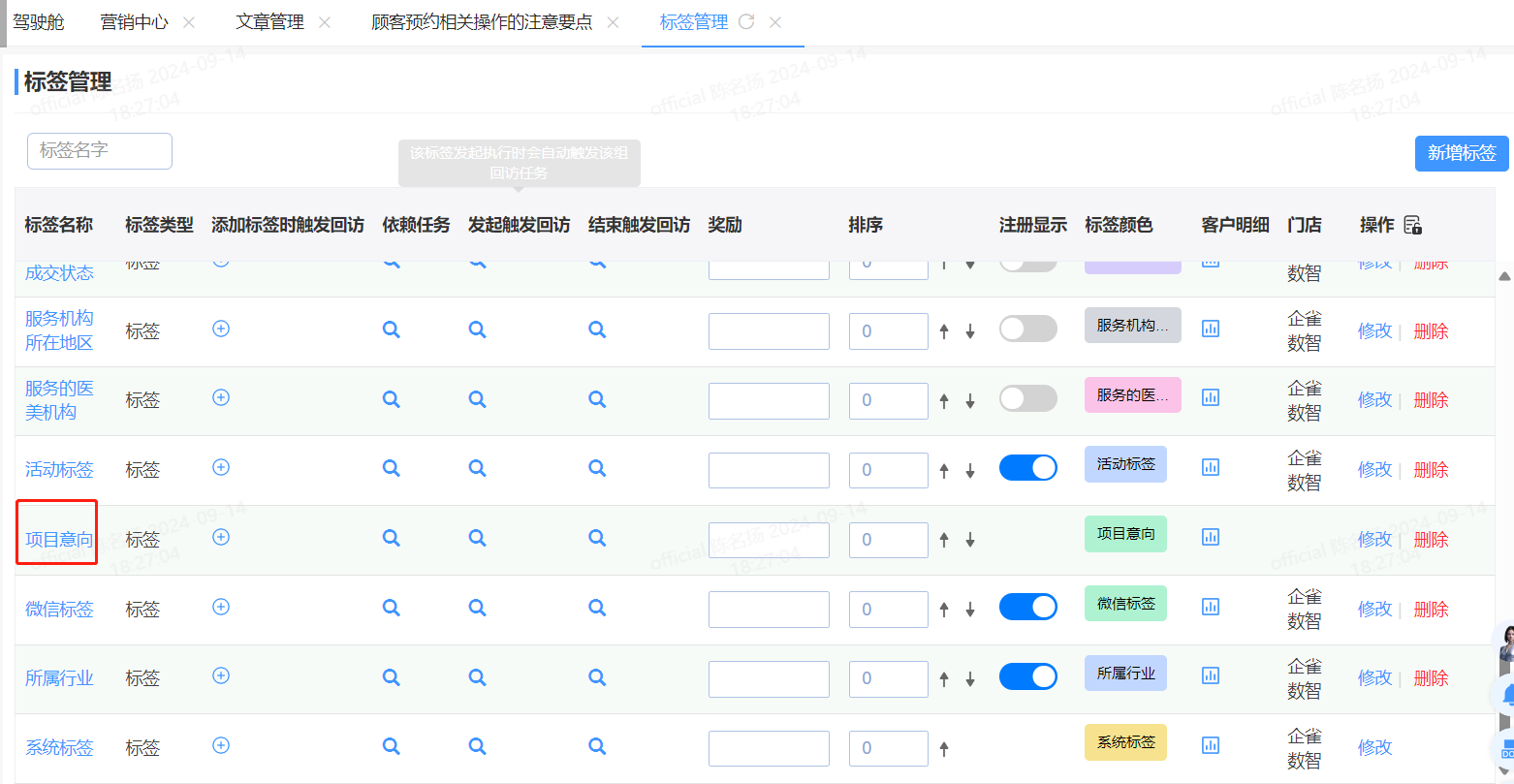Turn off 注册显示 switch for 所属行业
1514x784 pixels.
pyautogui.click(x=1027, y=676)
